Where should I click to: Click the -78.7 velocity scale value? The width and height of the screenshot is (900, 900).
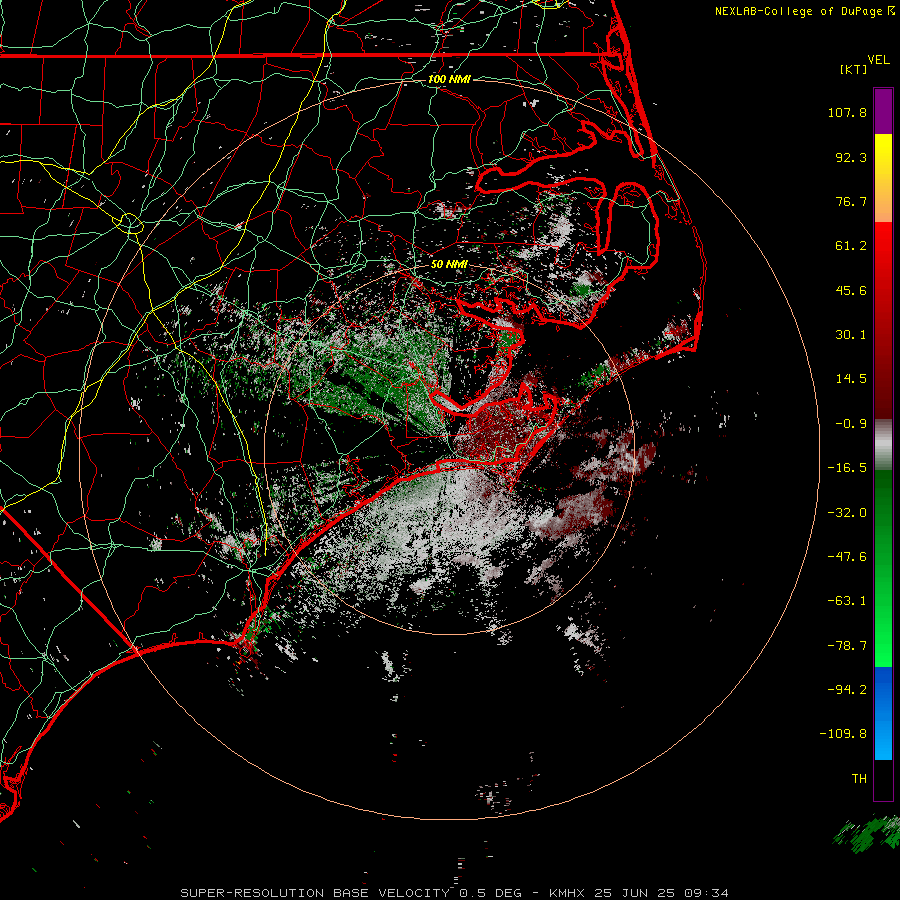click(x=847, y=646)
